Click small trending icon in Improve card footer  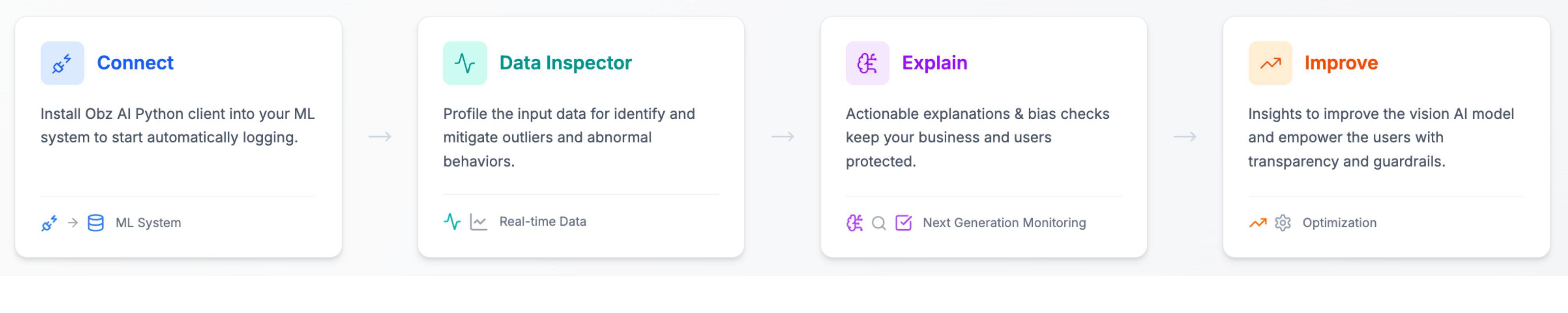(1258, 223)
